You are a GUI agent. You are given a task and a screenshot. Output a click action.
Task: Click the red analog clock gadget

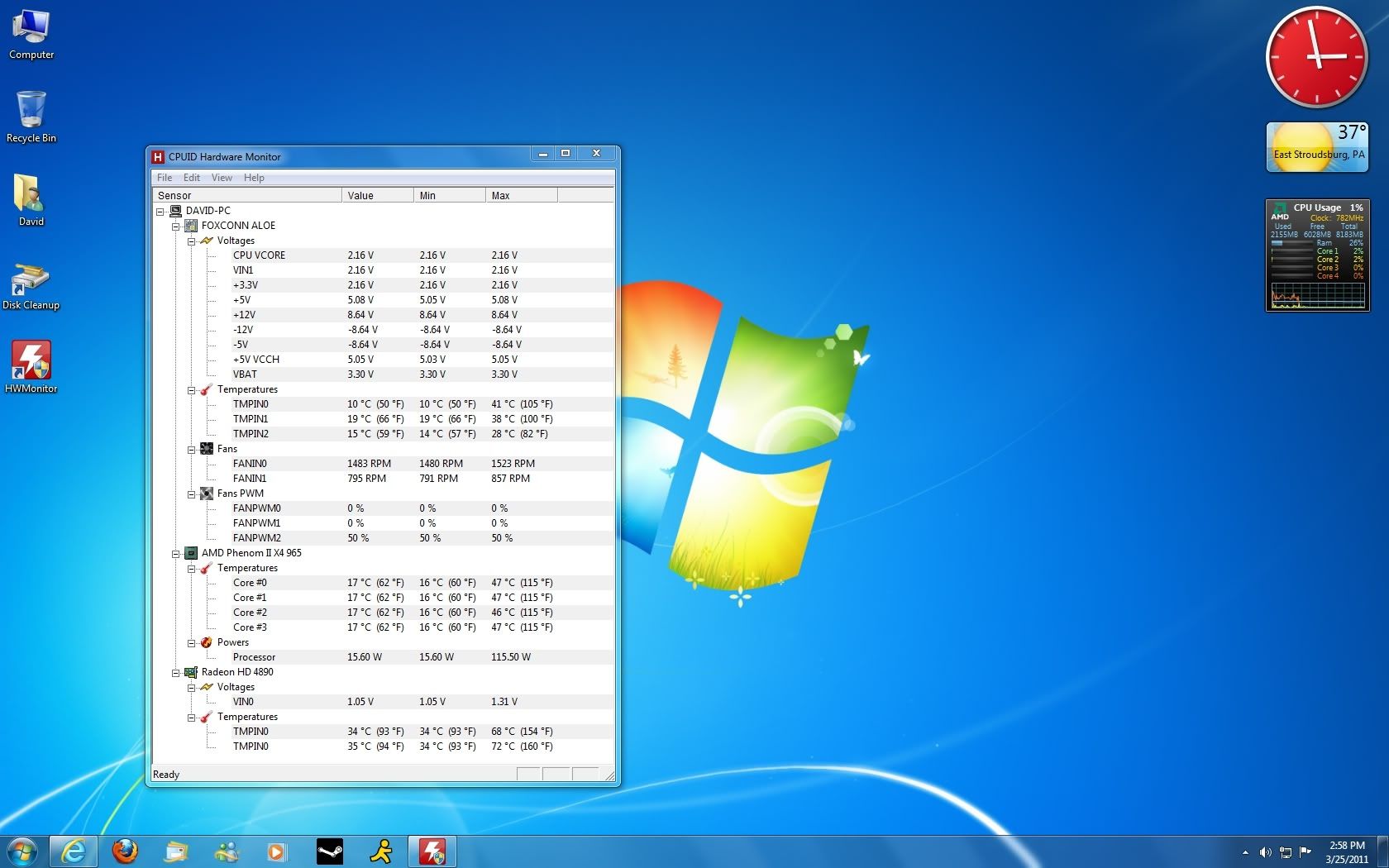tap(1317, 57)
